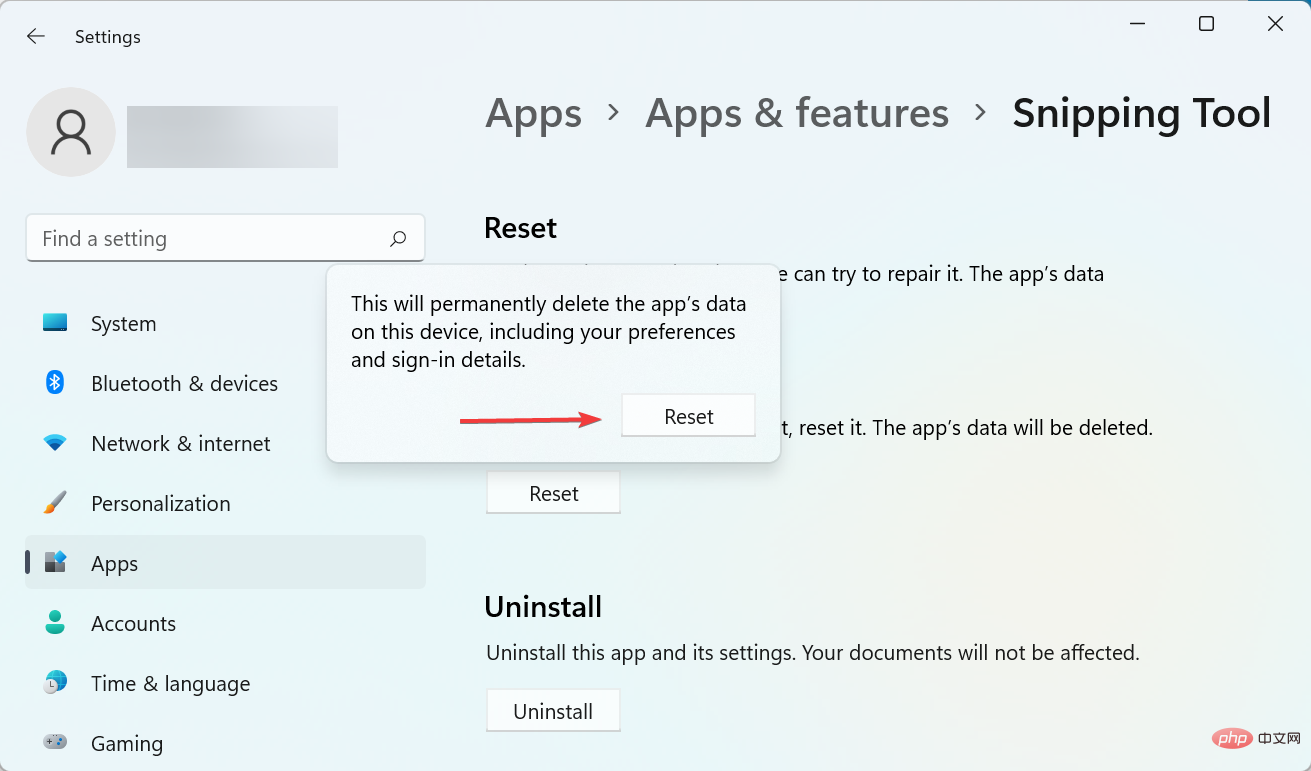Click the Time & language globe icon

55,682
